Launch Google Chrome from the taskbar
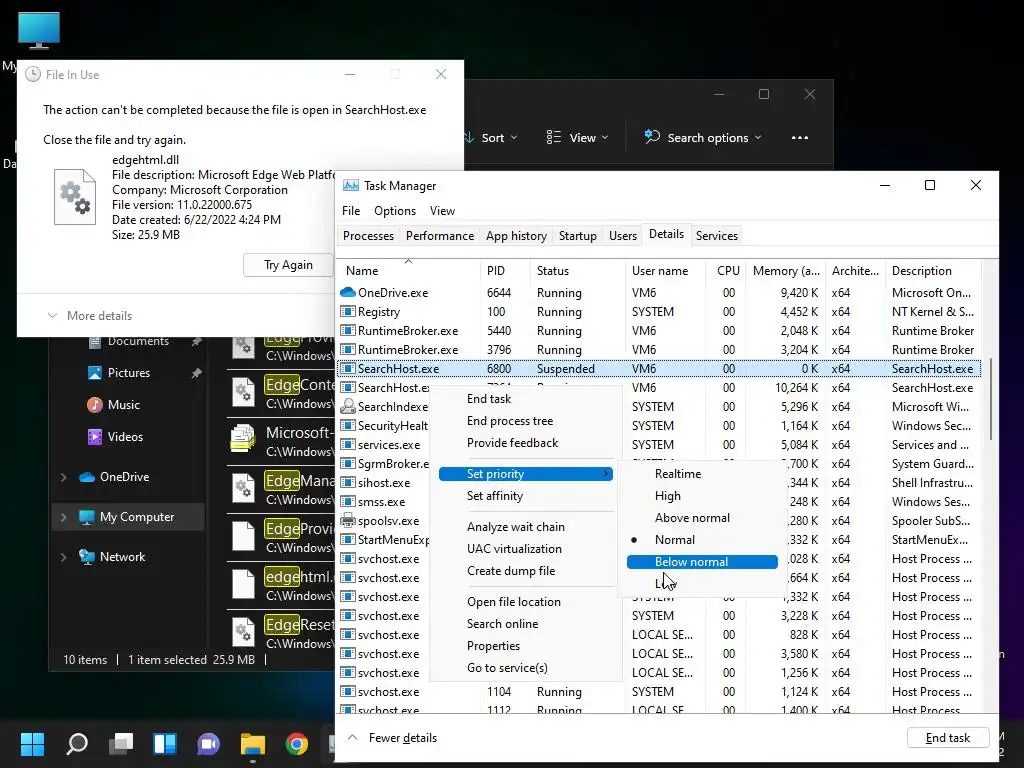 (296, 744)
